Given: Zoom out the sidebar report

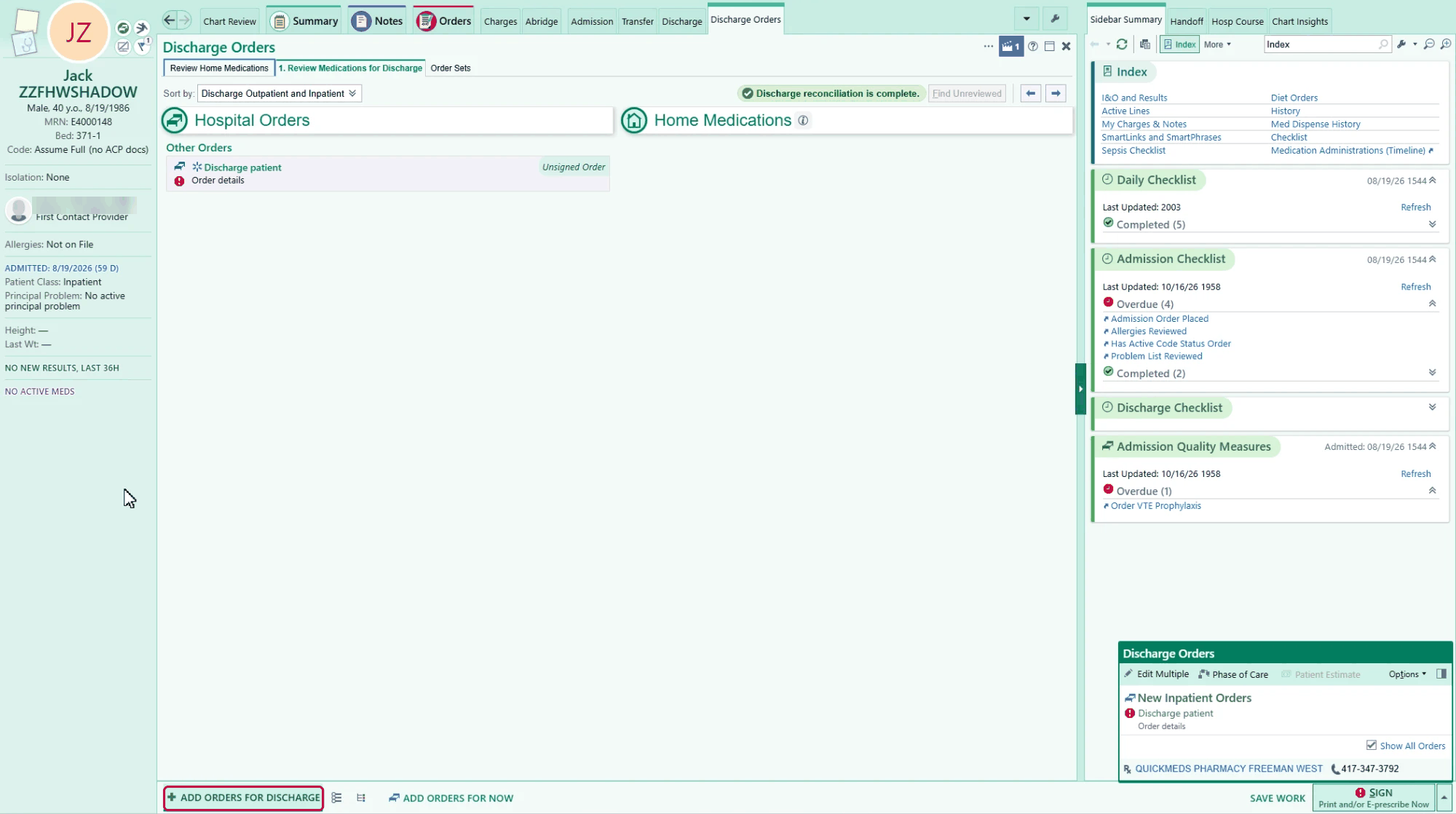Looking at the screenshot, I should tap(1429, 44).
